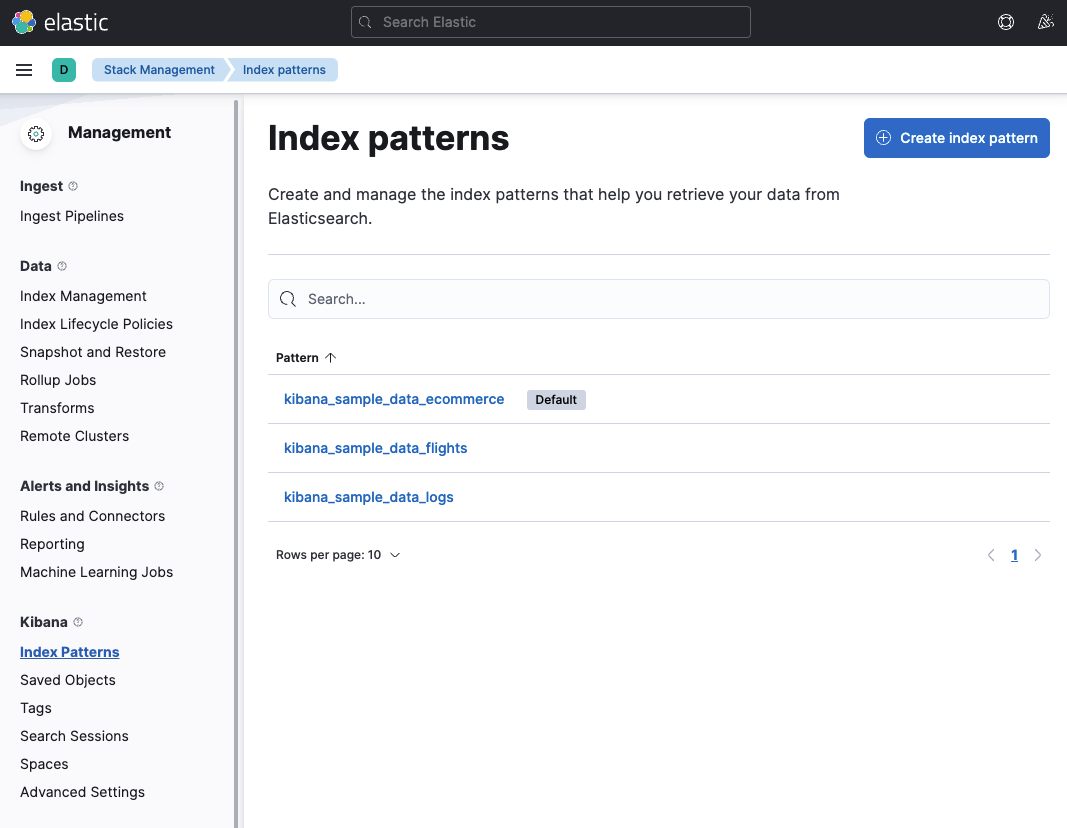Open Saved Objects
This screenshot has width=1067, height=828.
coord(68,680)
